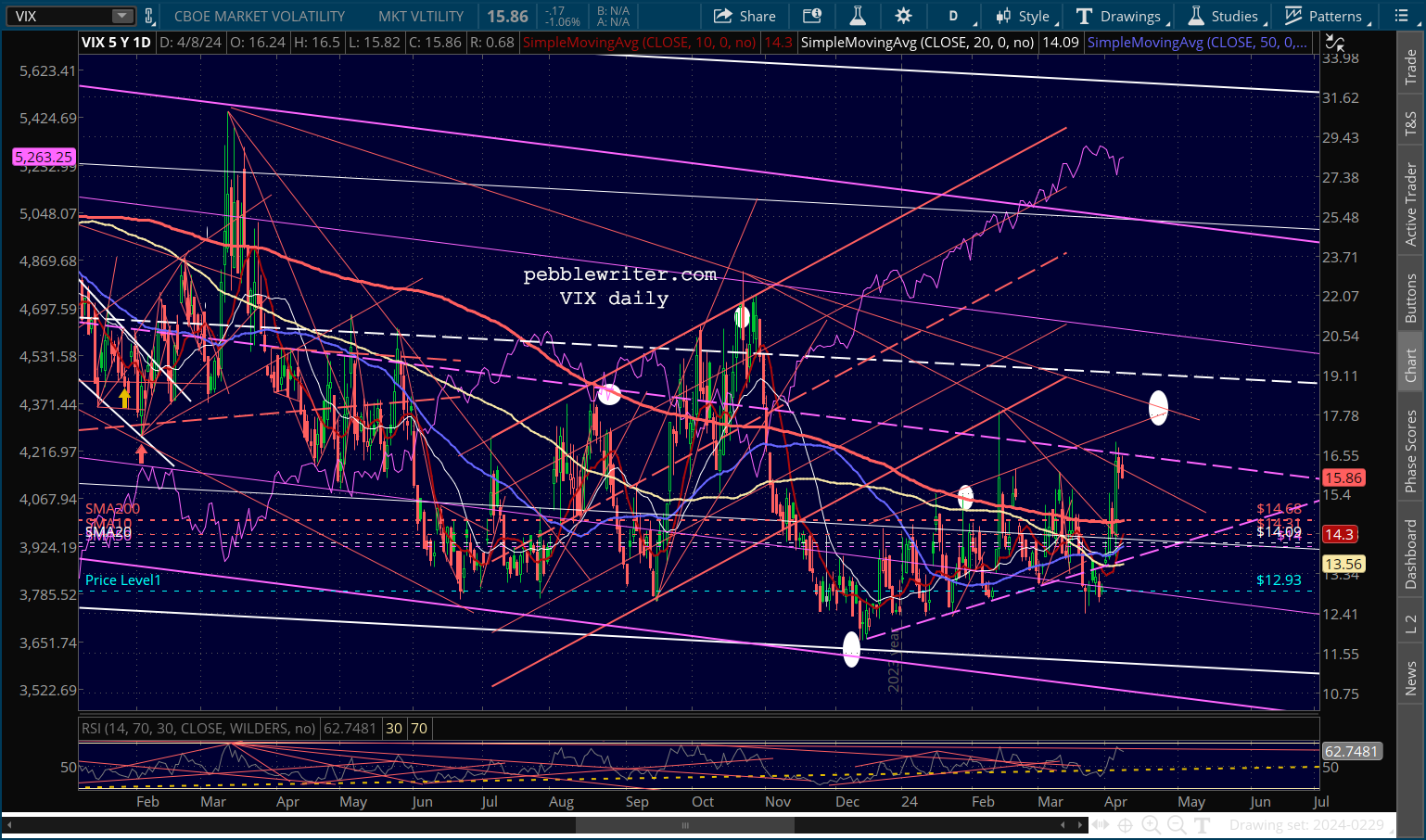Click the symbol link icon beside VIX

149,16
